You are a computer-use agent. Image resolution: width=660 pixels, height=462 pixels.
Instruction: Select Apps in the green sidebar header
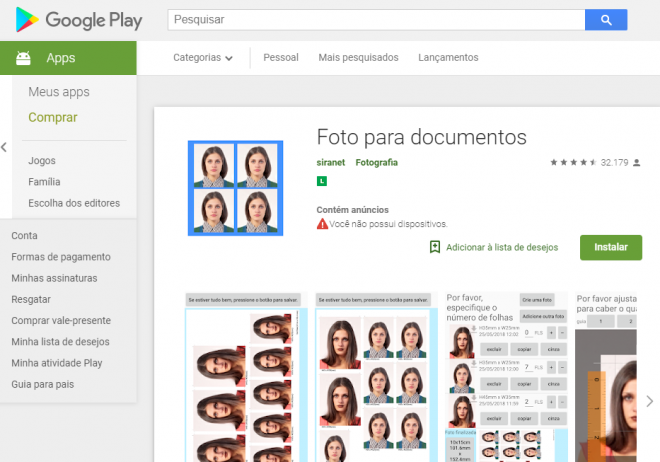(68, 58)
